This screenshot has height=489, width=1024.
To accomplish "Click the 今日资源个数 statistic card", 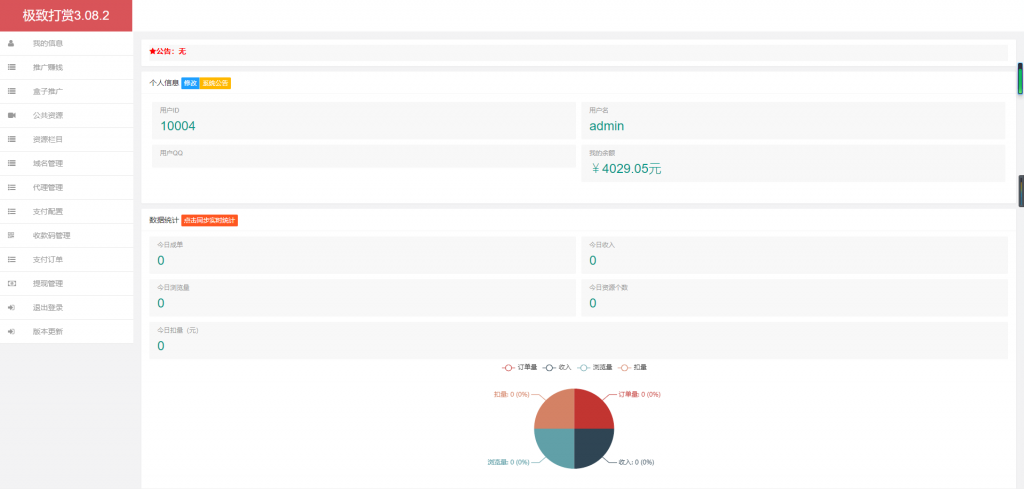I will pos(794,298).
